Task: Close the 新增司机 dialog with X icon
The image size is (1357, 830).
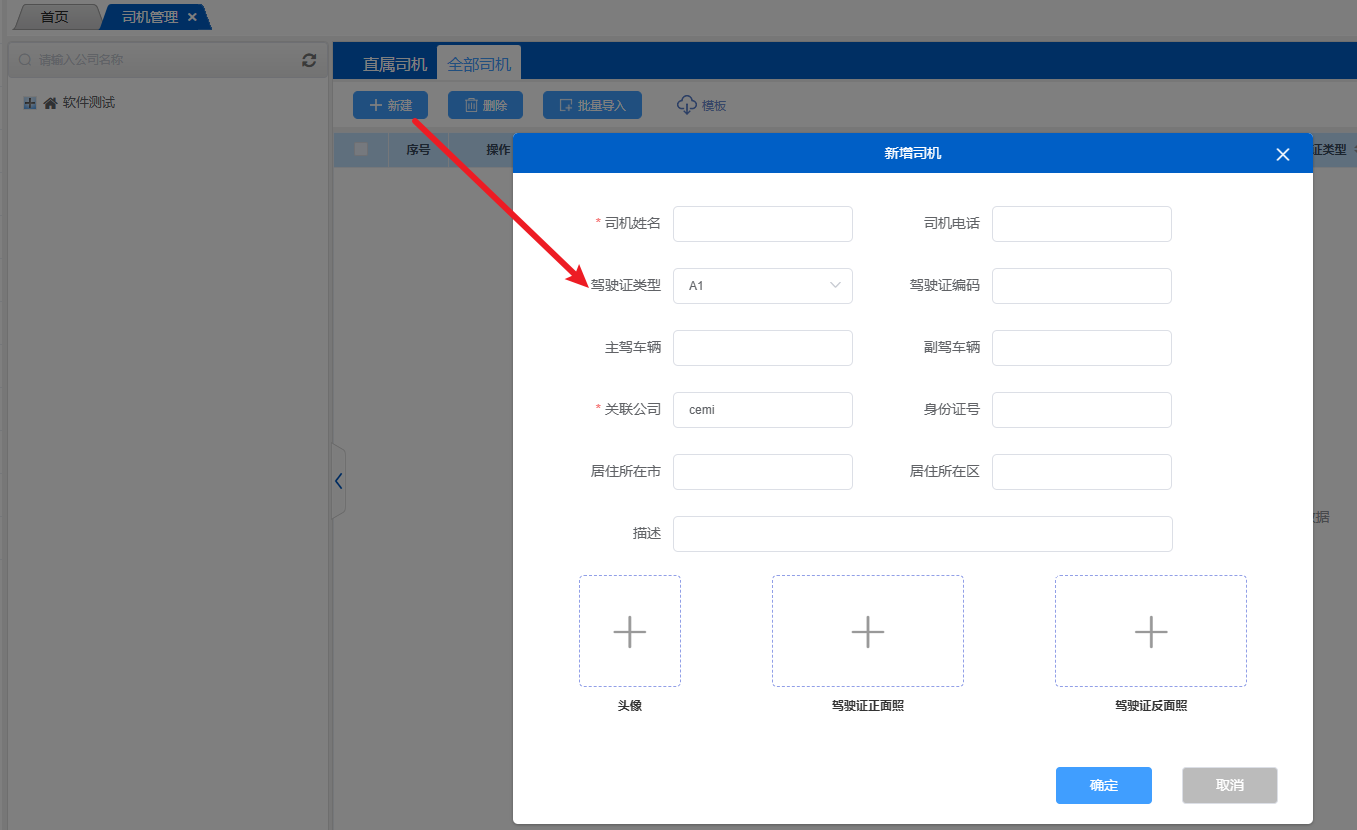Action: click(x=1283, y=154)
